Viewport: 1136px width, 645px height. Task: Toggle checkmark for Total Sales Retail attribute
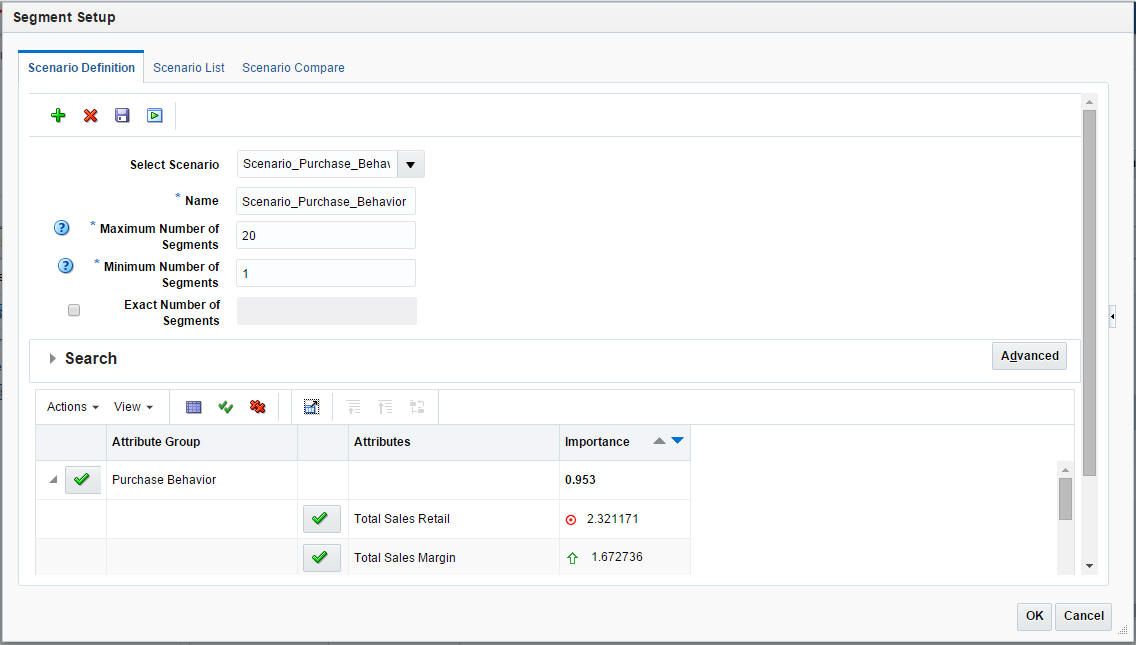pos(322,519)
